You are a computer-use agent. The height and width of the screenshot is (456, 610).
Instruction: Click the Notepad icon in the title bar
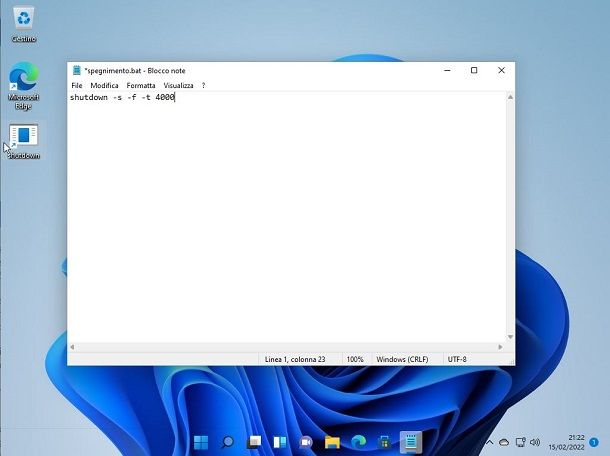pyautogui.click(x=77, y=70)
